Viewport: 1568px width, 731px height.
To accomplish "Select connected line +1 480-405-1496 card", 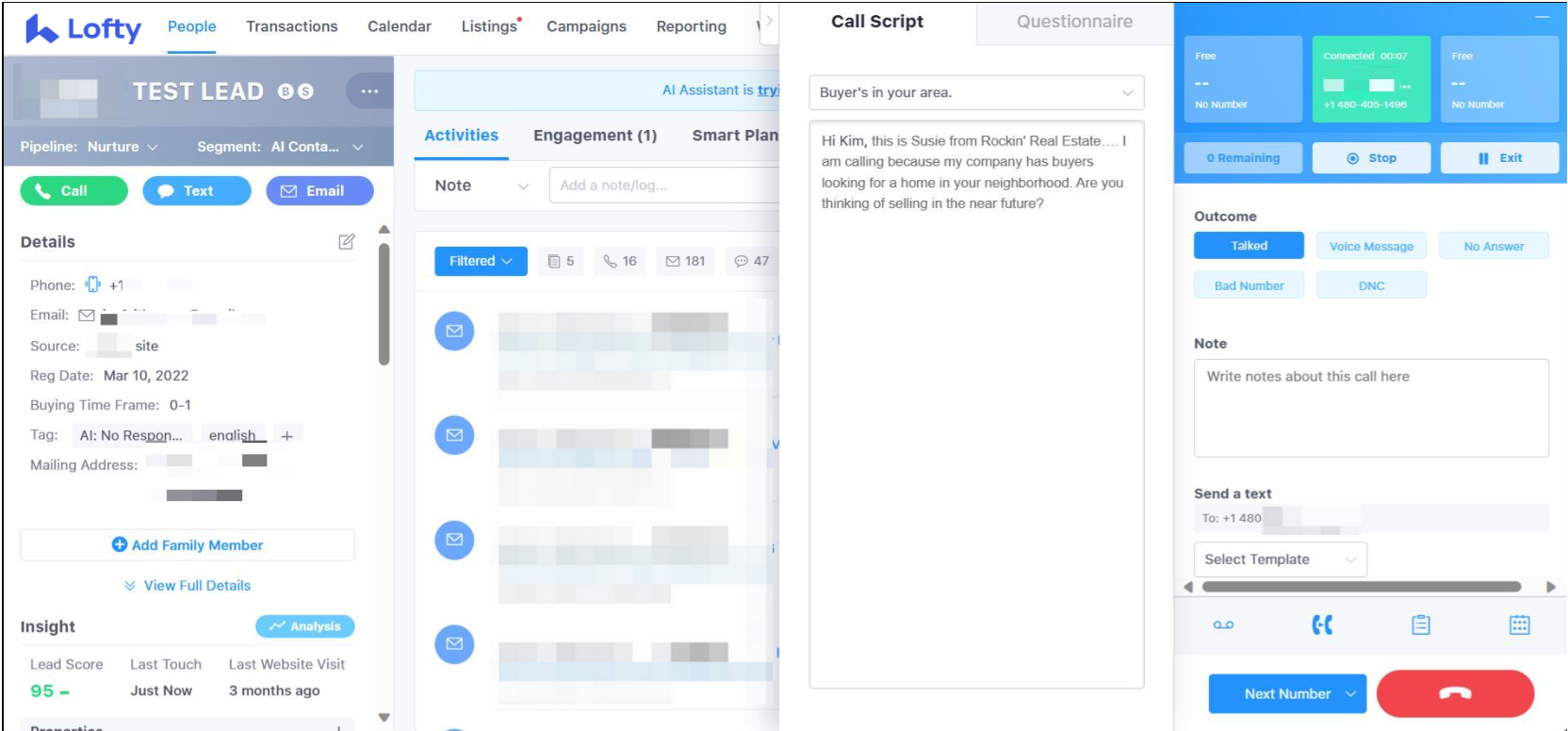I will pos(1371,79).
